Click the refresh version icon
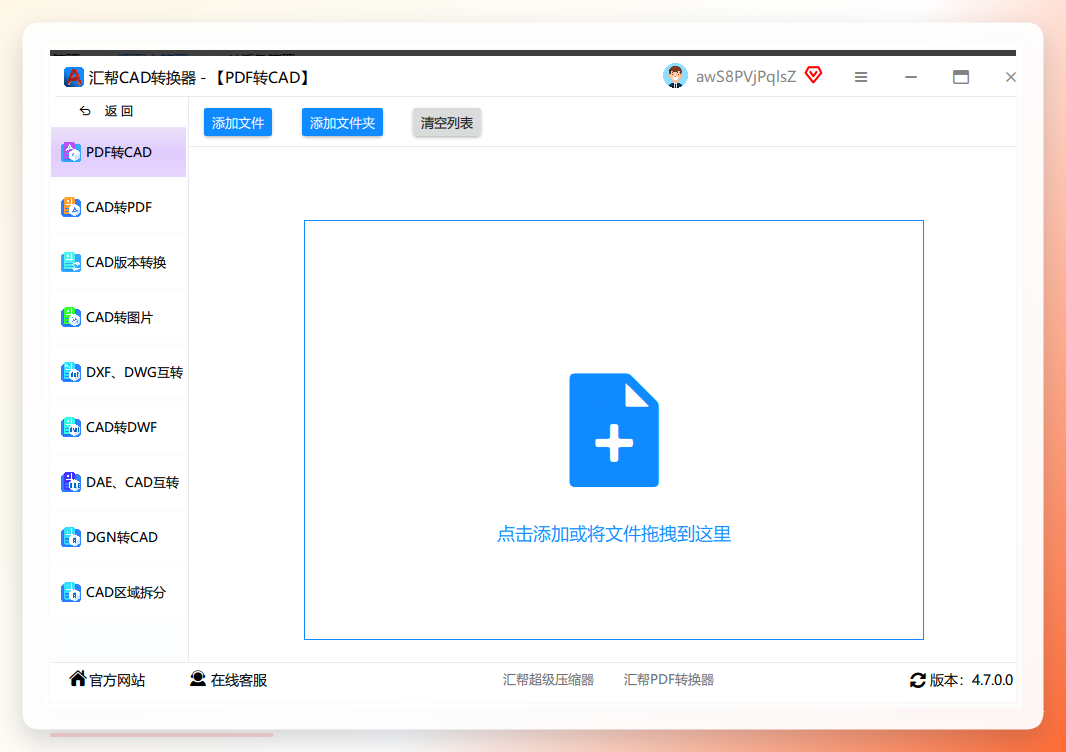1066x752 pixels. tap(918, 680)
